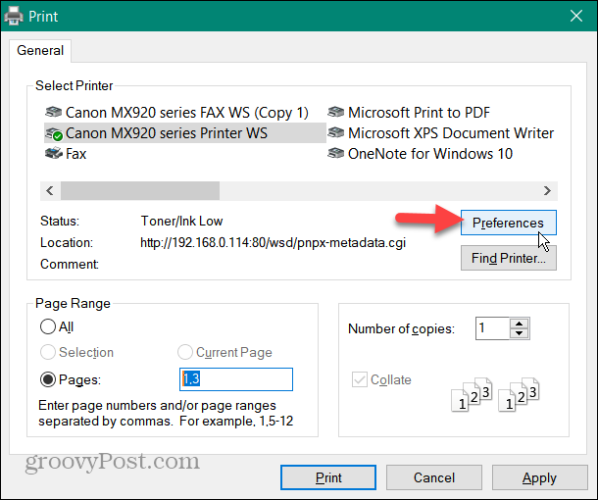Select the Canon MX920 series Printer WS icon
The height and width of the screenshot is (500, 598).
pyautogui.click(x=53, y=133)
